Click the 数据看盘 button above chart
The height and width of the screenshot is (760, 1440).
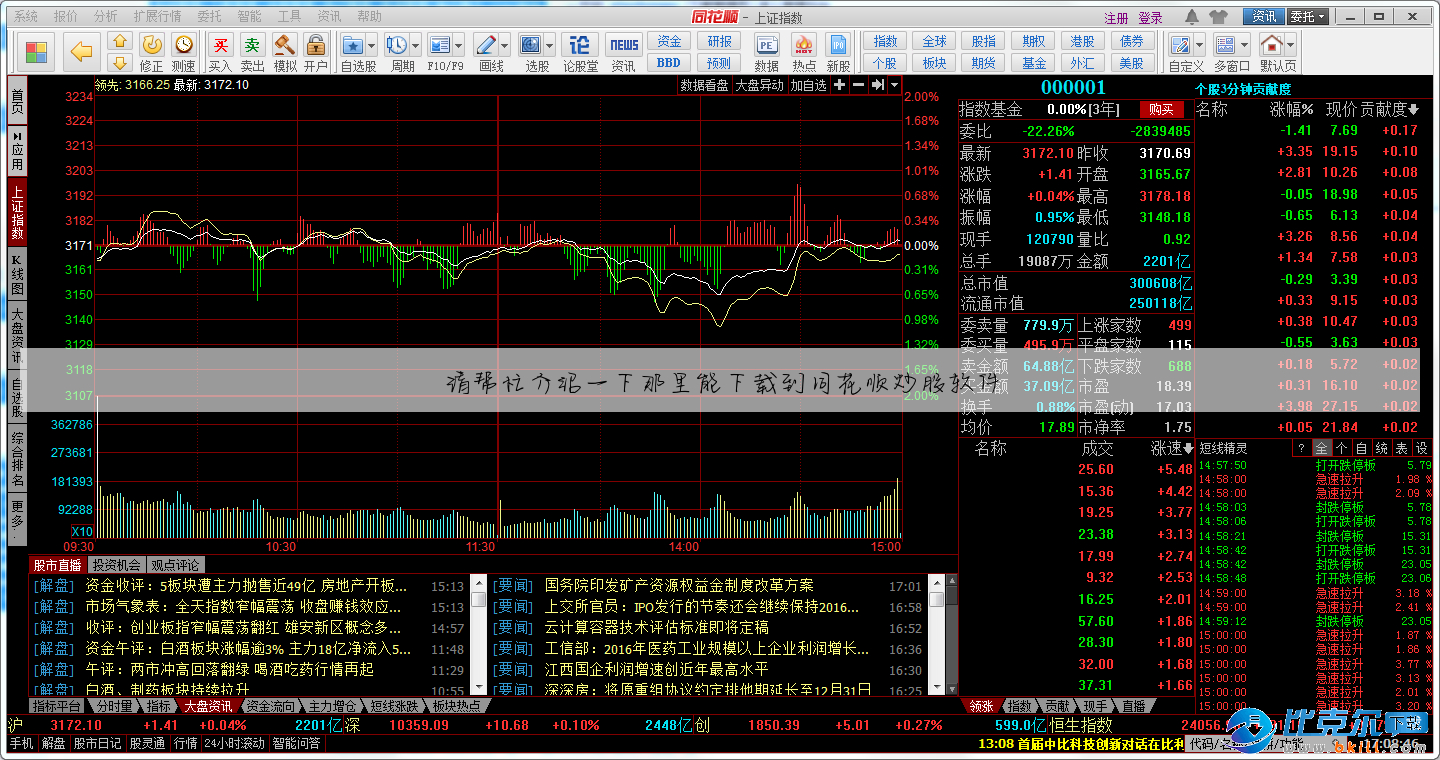[705, 85]
